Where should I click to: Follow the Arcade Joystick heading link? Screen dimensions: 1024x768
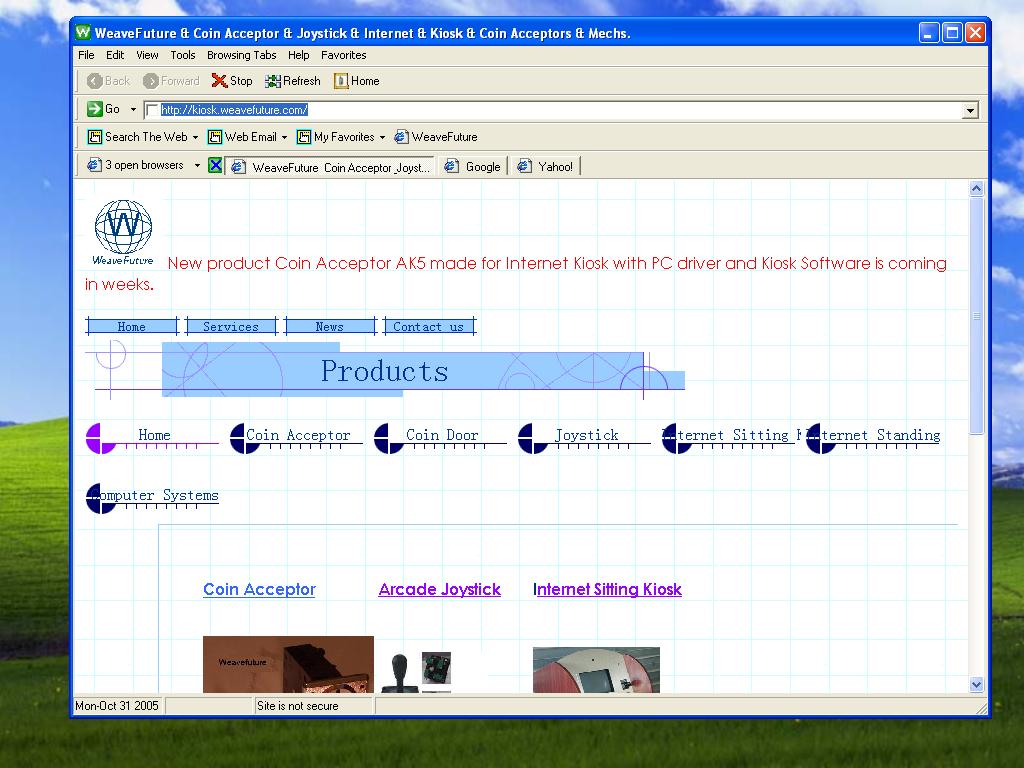[440, 589]
